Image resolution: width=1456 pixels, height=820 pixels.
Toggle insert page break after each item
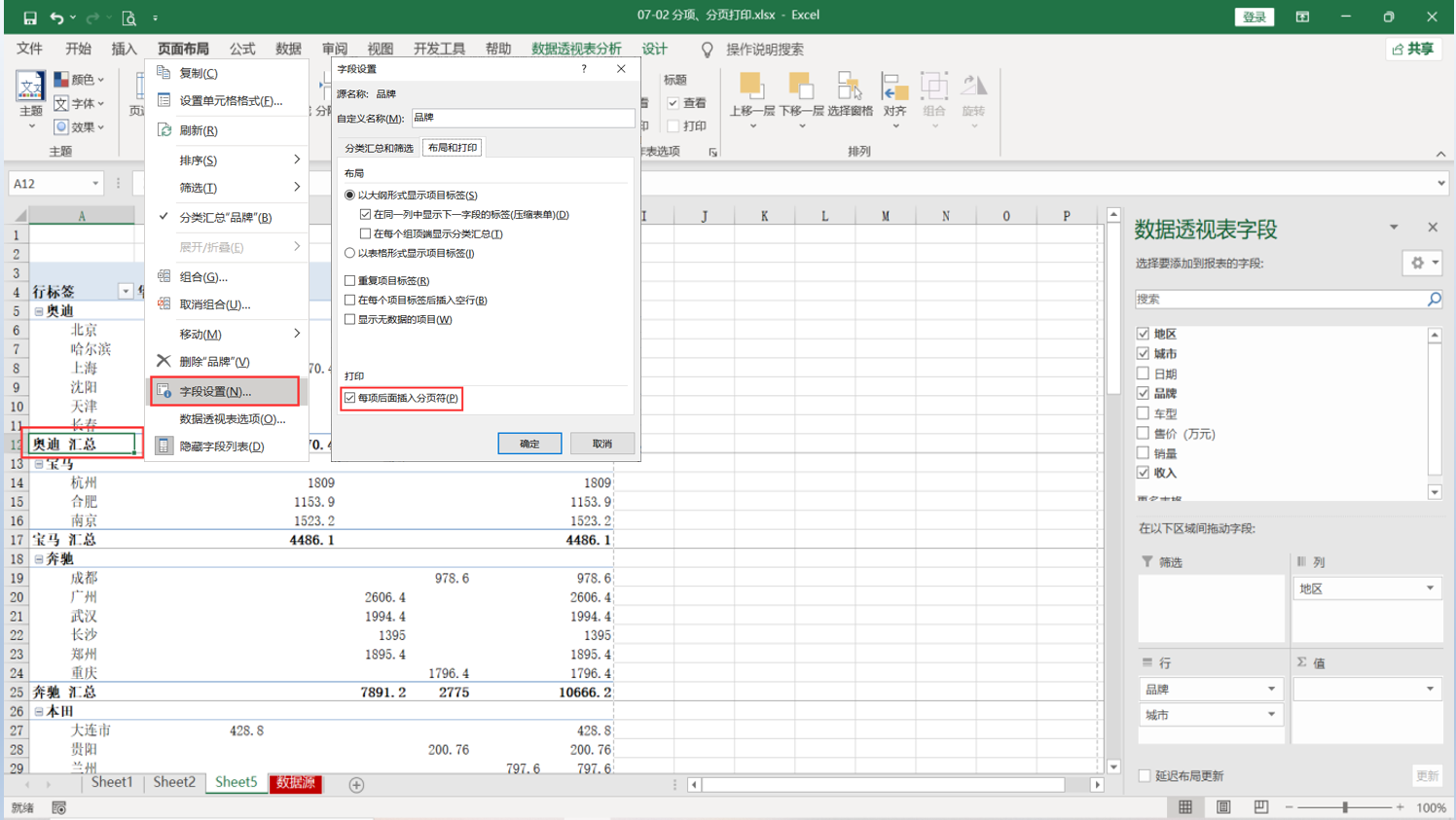350,398
